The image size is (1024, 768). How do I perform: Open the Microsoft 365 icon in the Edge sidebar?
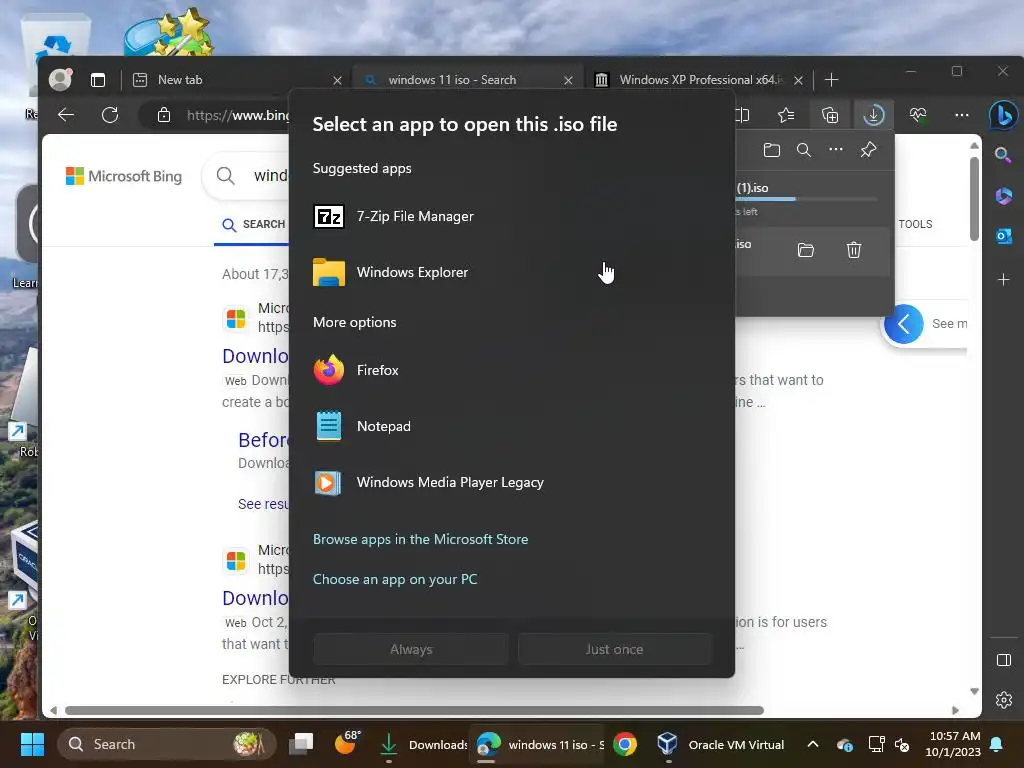[1004, 195]
